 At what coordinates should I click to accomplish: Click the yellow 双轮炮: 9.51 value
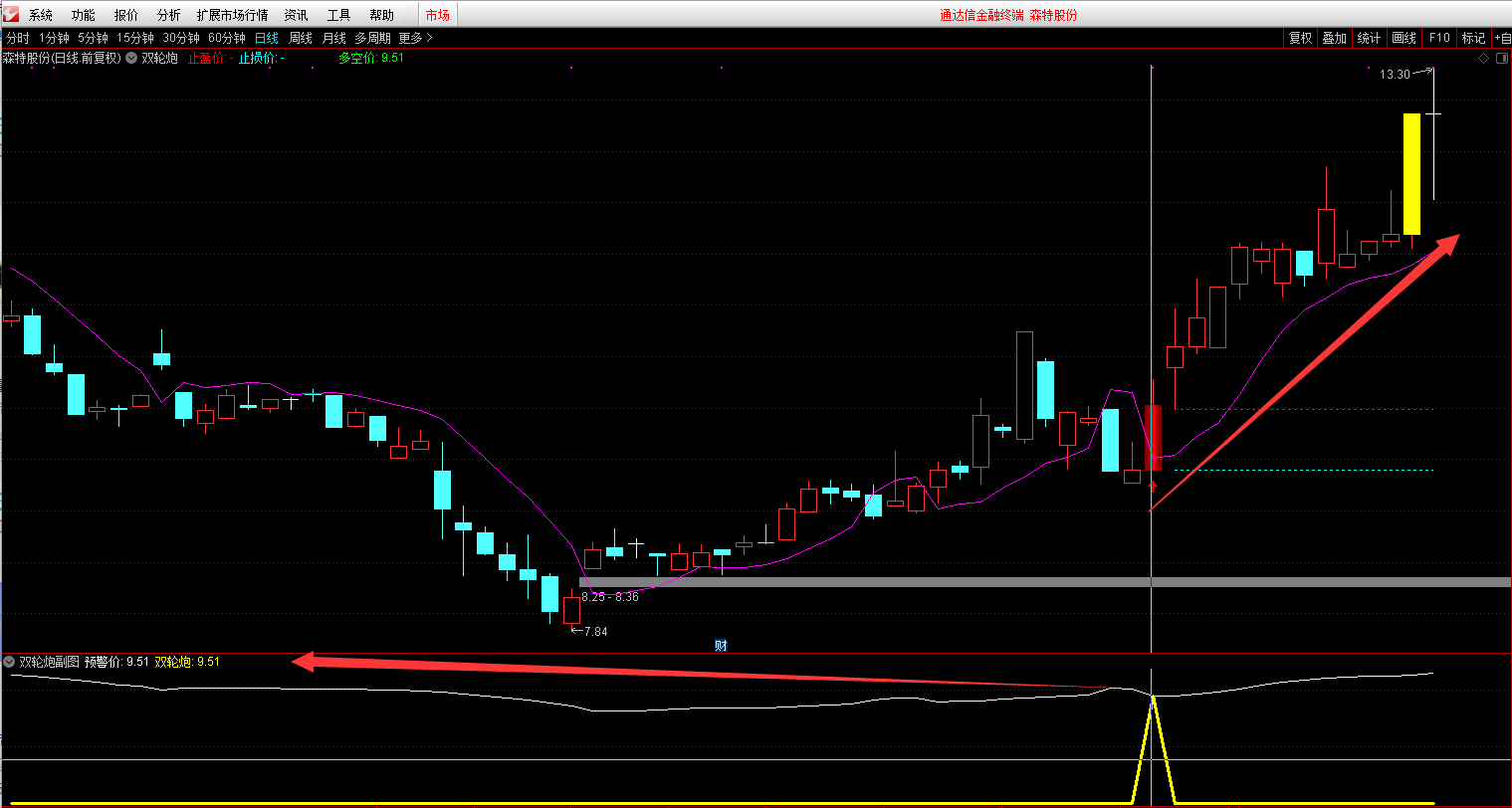click(188, 662)
